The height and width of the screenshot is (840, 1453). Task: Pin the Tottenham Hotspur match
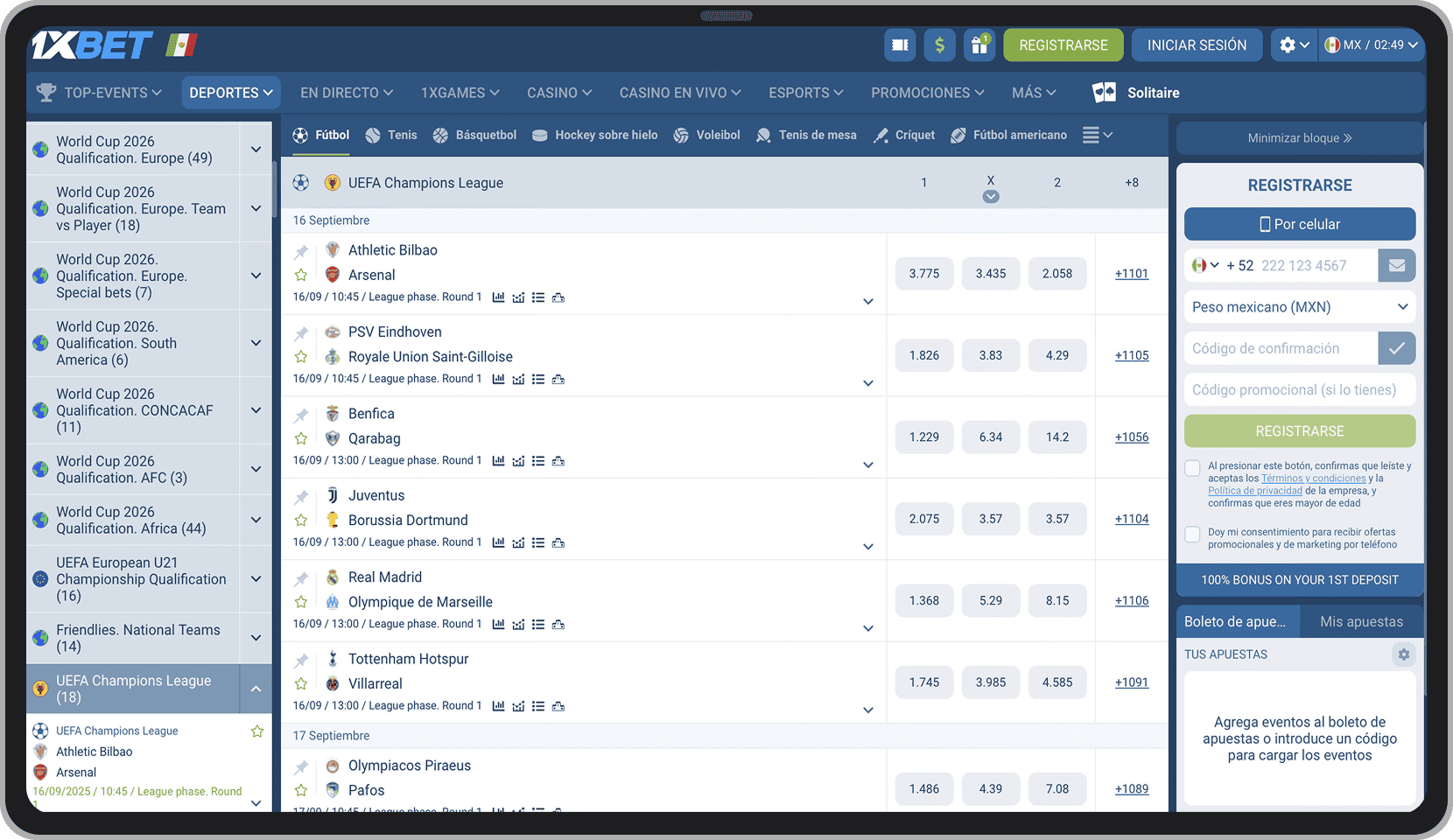point(301,661)
